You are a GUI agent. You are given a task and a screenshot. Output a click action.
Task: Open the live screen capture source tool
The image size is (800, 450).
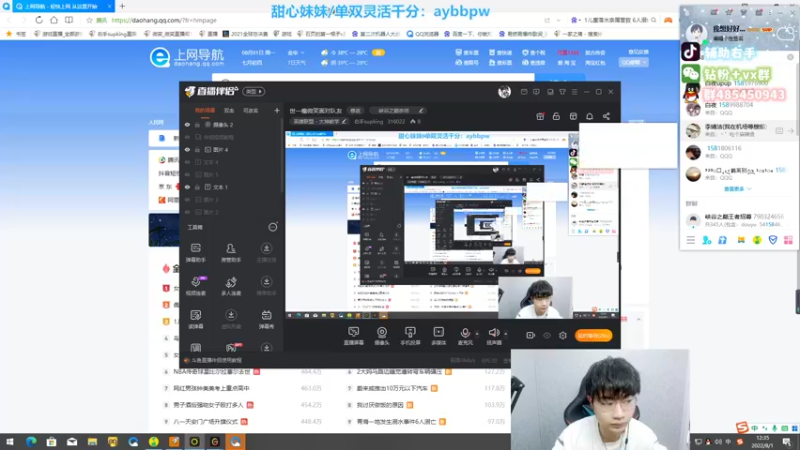353,336
